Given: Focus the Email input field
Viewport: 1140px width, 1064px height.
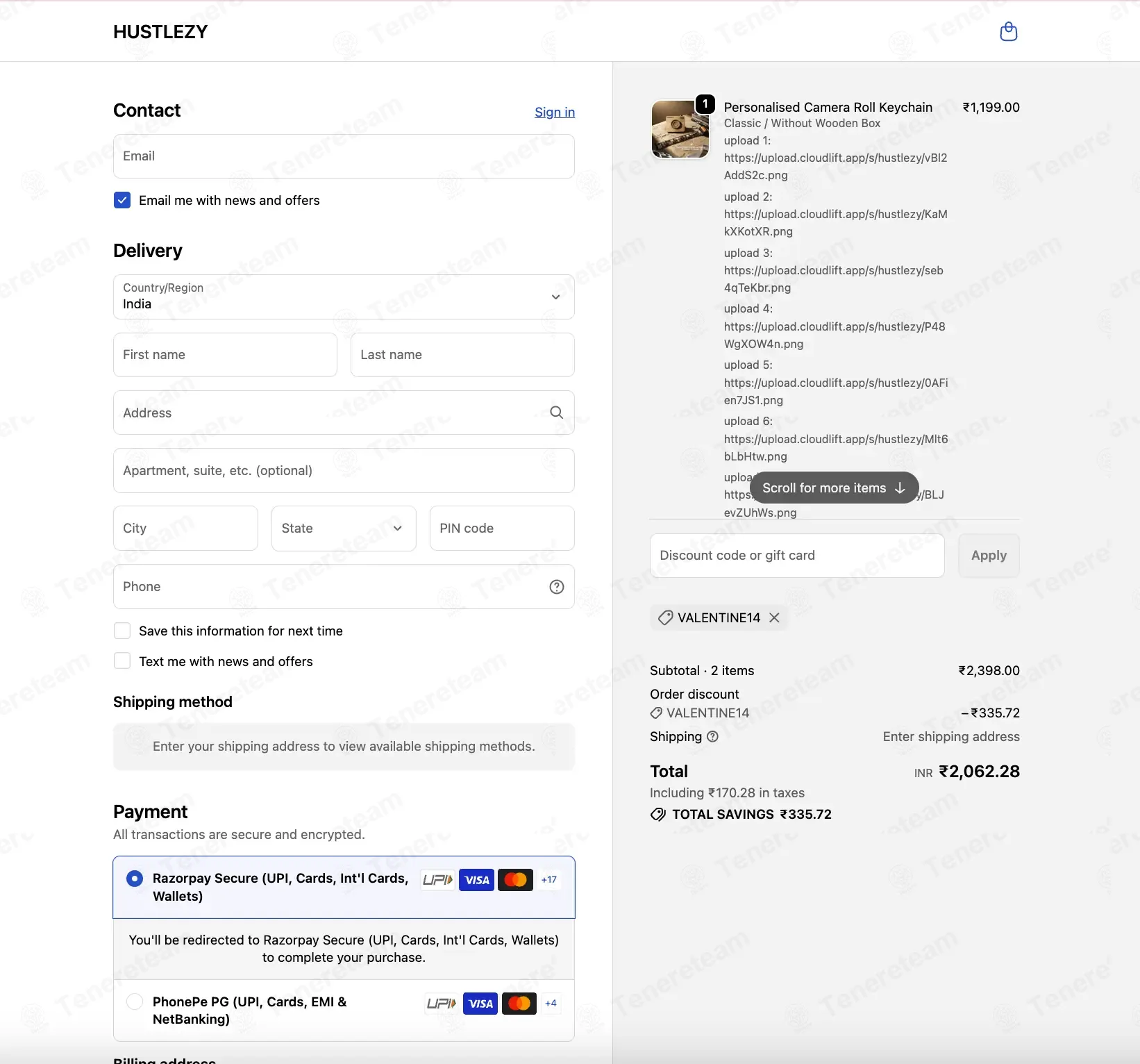Looking at the screenshot, I should (344, 156).
